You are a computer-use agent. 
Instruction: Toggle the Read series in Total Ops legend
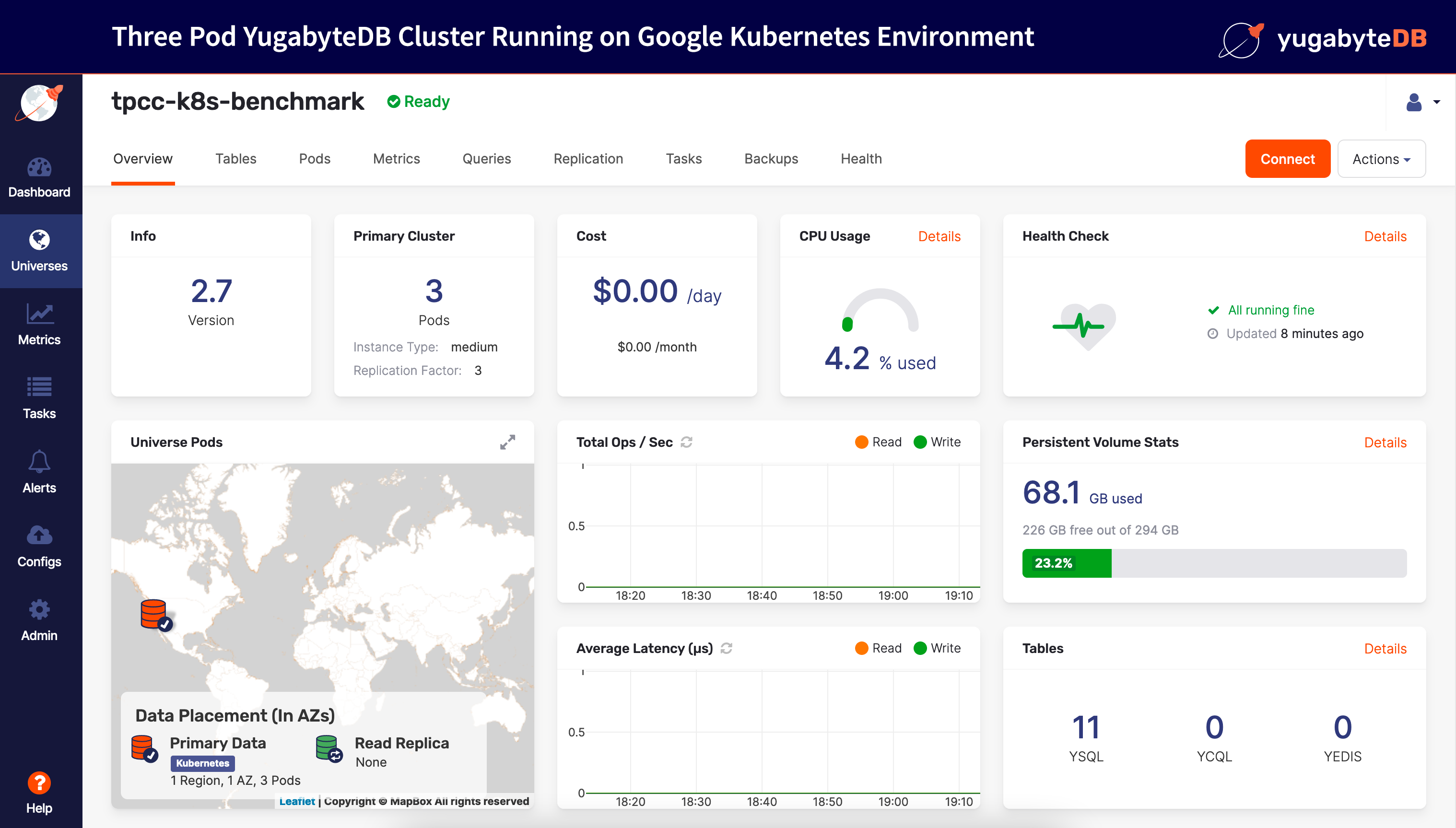[878, 442]
